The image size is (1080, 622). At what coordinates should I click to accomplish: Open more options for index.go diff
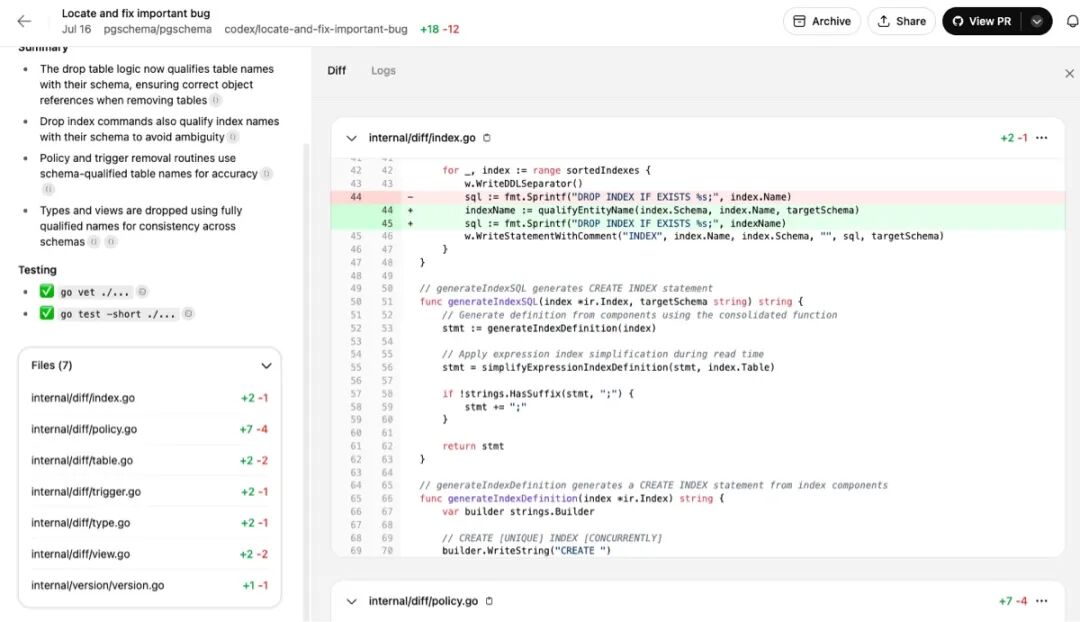tap(1041, 138)
